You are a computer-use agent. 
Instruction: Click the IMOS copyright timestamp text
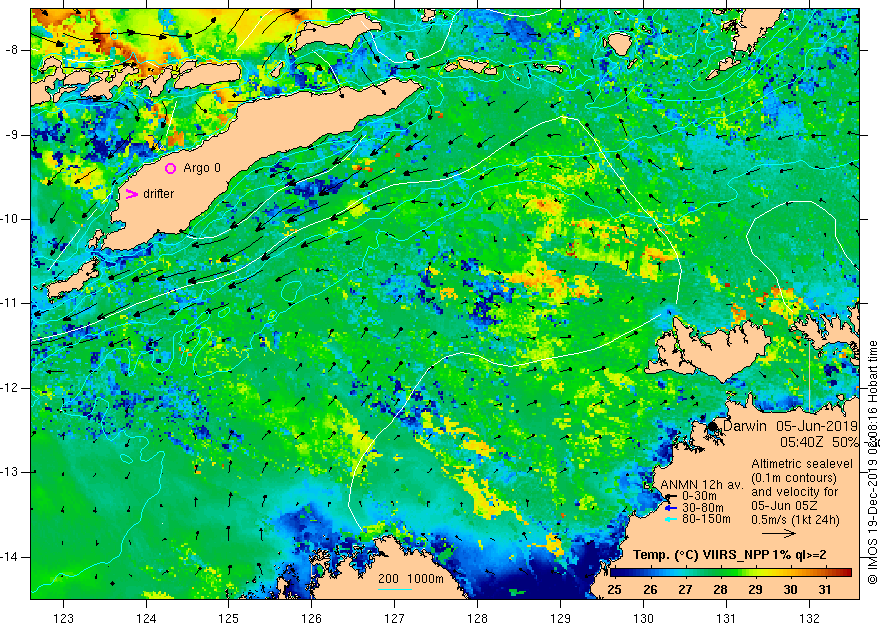(872, 462)
